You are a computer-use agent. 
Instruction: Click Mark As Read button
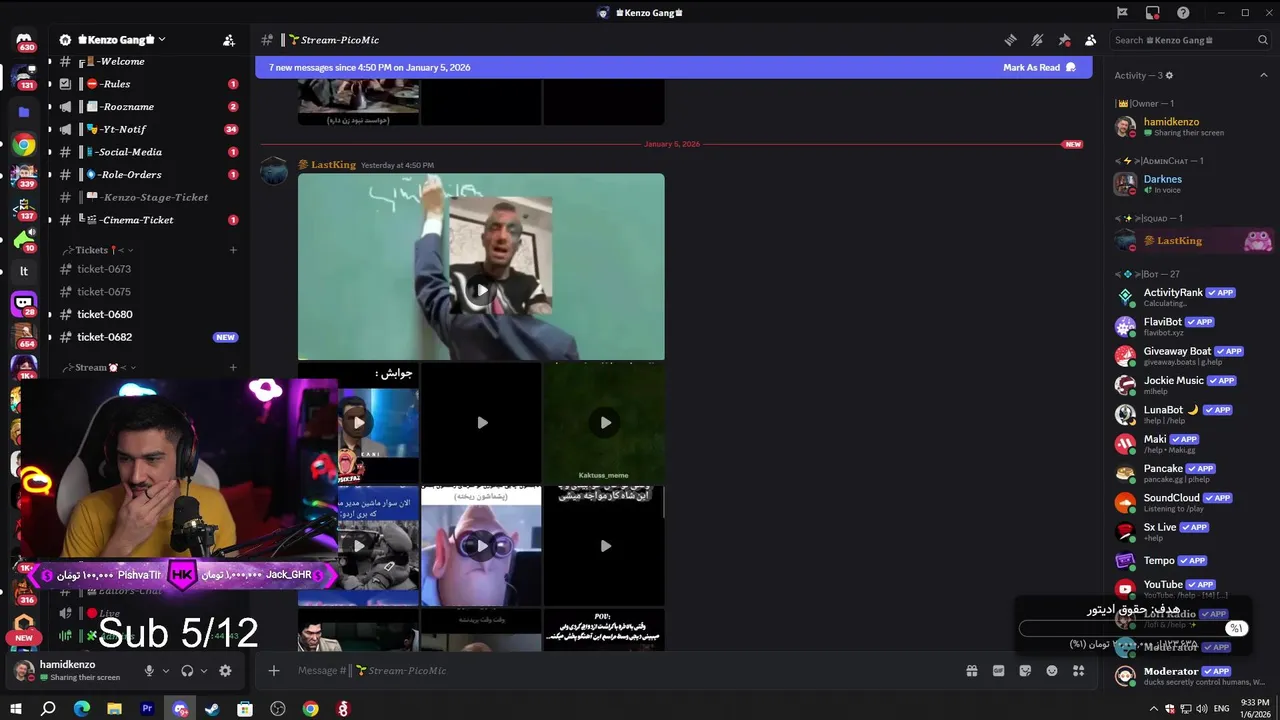(1039, 67)
